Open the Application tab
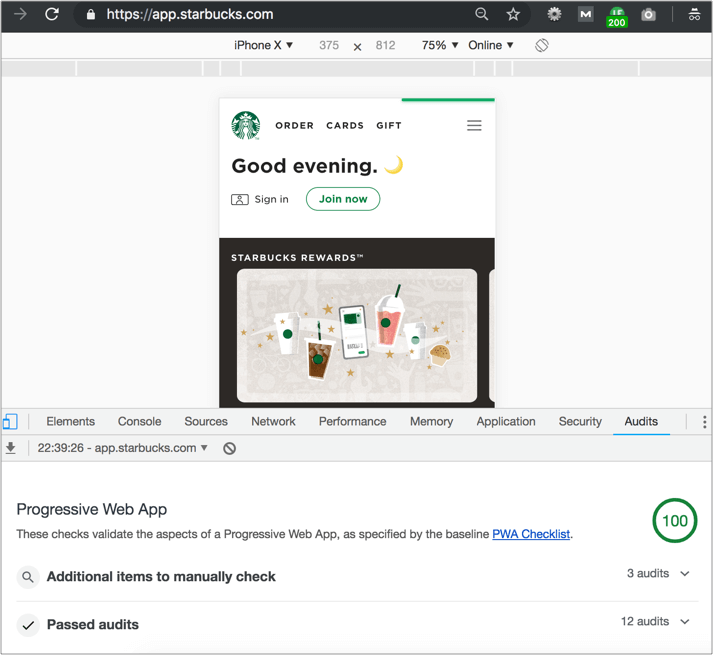 click(506, 422)
